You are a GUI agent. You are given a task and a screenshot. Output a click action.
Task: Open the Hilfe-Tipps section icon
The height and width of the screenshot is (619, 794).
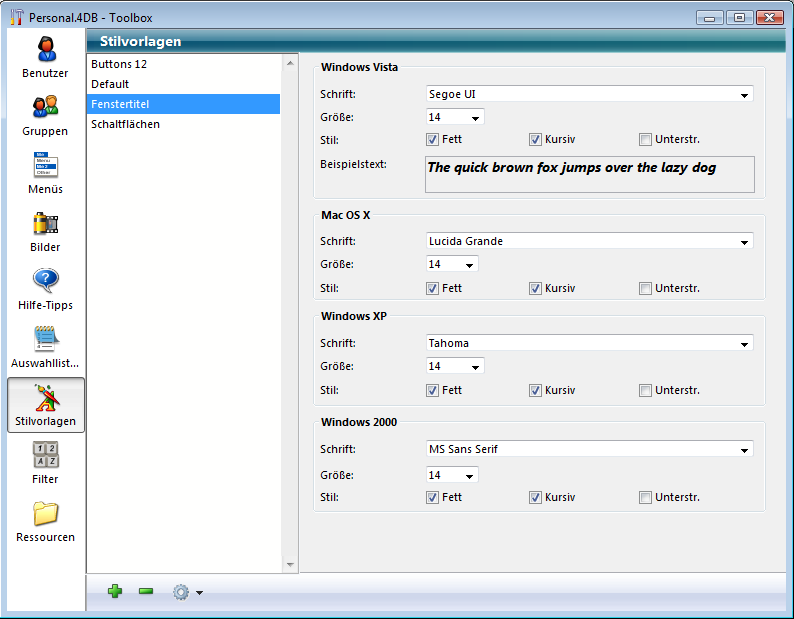45,282
